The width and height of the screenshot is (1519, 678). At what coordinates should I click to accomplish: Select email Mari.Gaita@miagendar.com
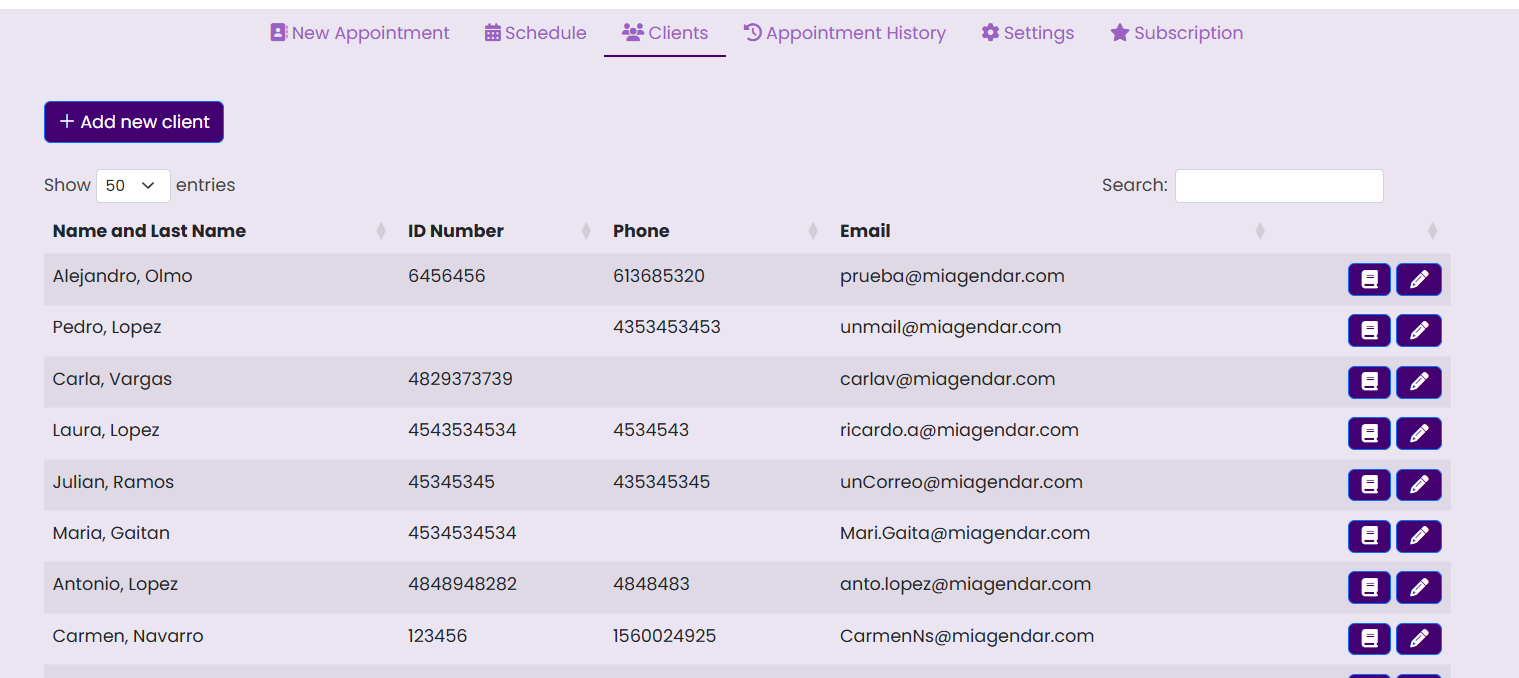pos(965,533)
